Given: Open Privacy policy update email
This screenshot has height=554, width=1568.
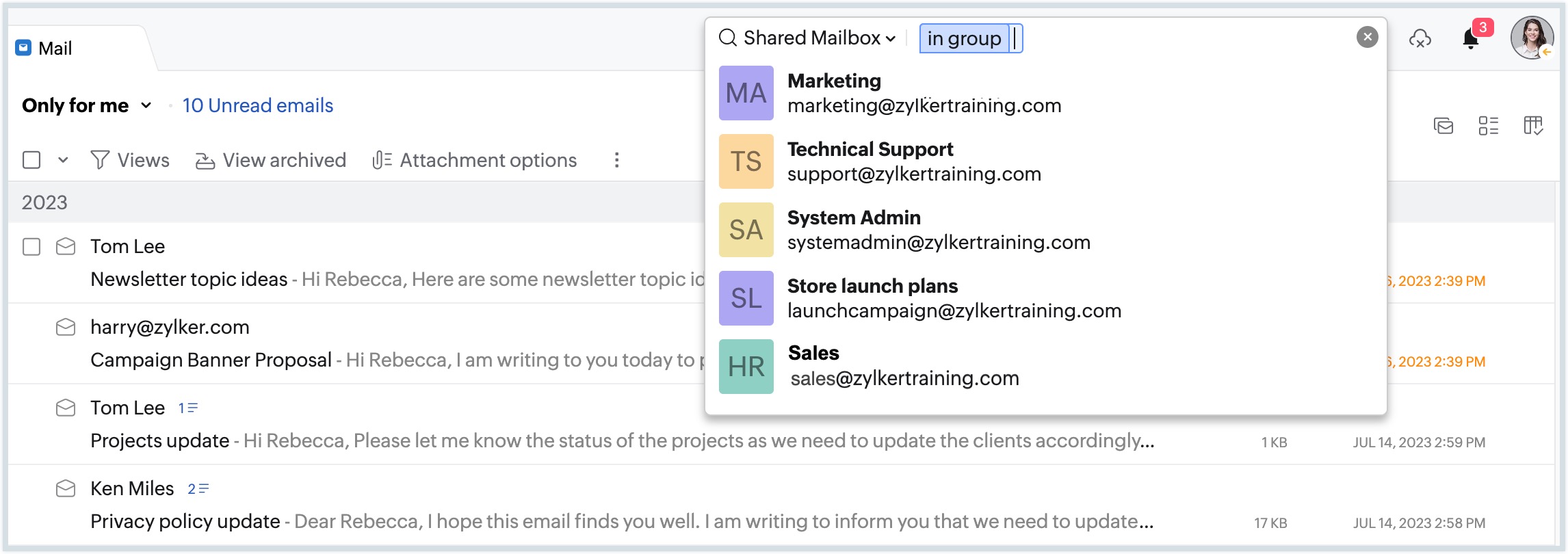Looking at the screenshot, I should point(185,521).
